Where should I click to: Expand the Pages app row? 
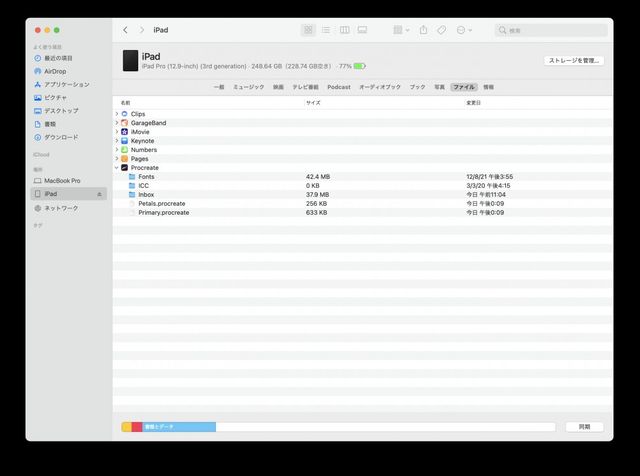point(117,159)
